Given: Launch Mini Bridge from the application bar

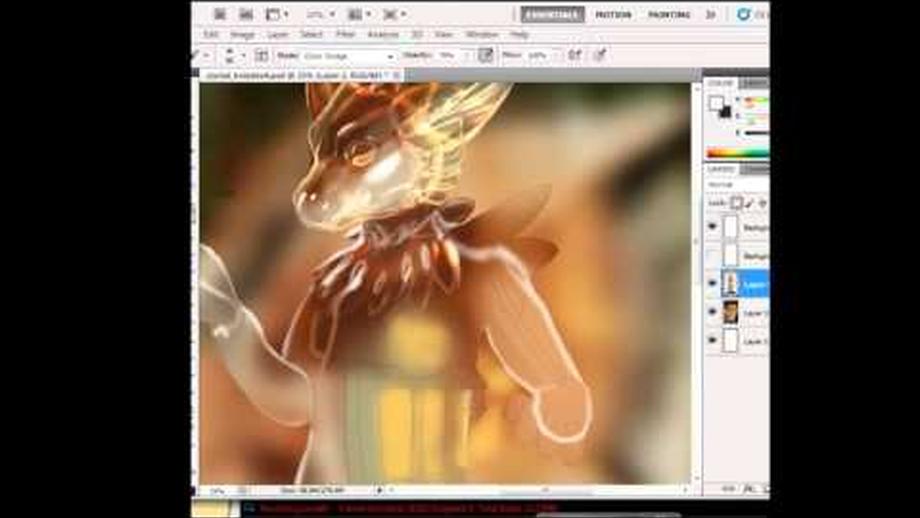Looking at the screenshot, I should pyautogui.click(x=246, y=14).
